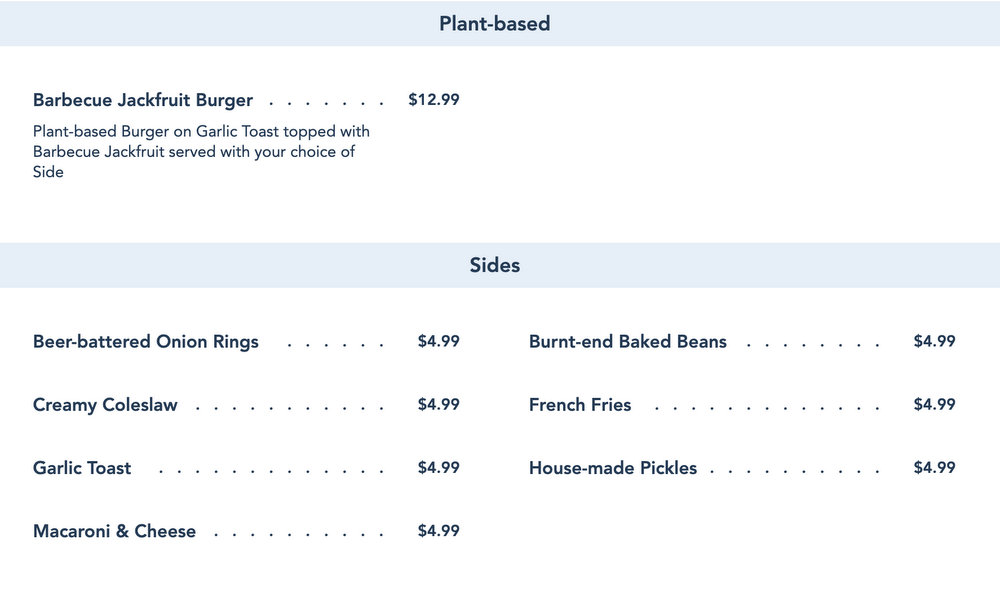Click the Barbecue Jackfruit Burger description text

point(200,151)
